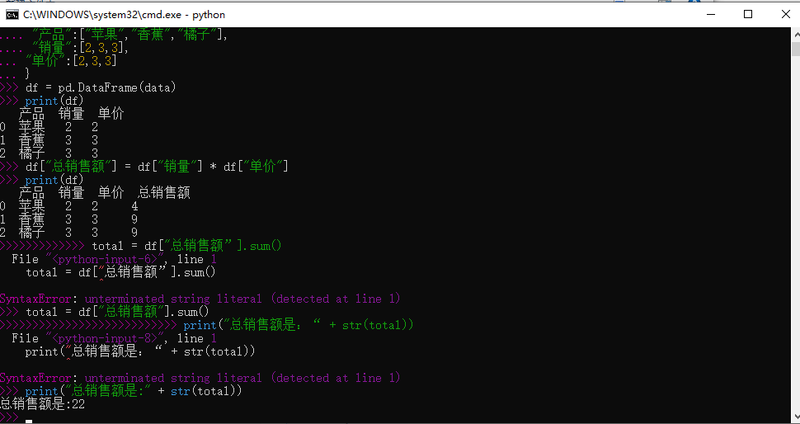The height and width of the screenshot is (424, 800).
Task: Click the output line 总销售额是:22
Action: pyautogui.click(x=42, y=405)
